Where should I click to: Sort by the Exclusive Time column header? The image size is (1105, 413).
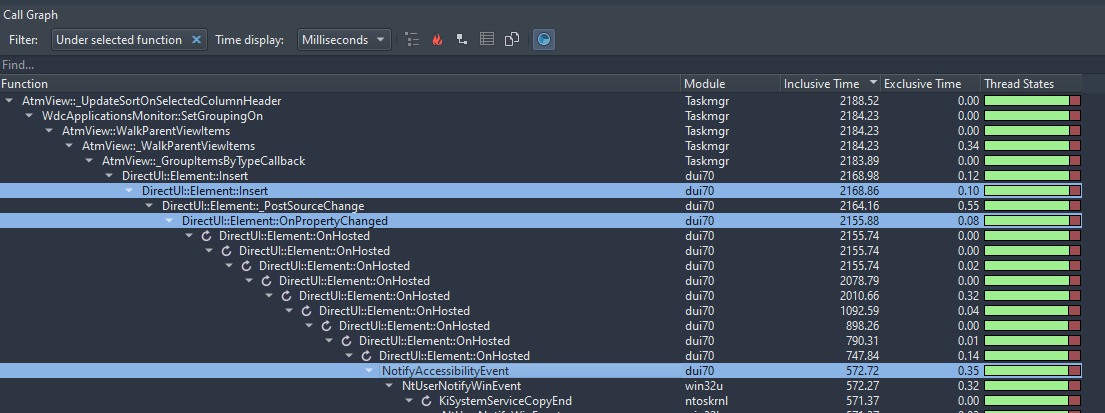pyautogui.click(x=922, y=84)
